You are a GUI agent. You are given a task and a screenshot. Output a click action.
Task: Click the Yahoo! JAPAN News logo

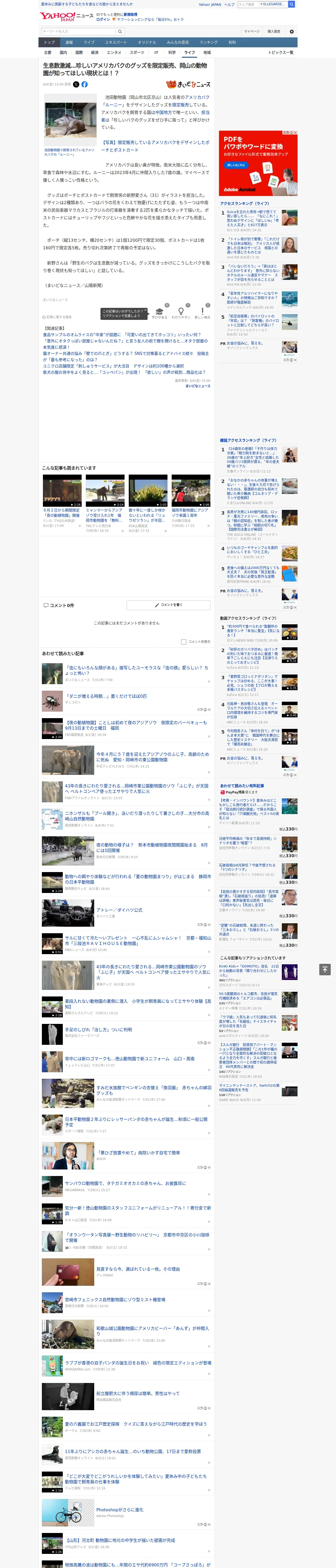click(66, 16)
